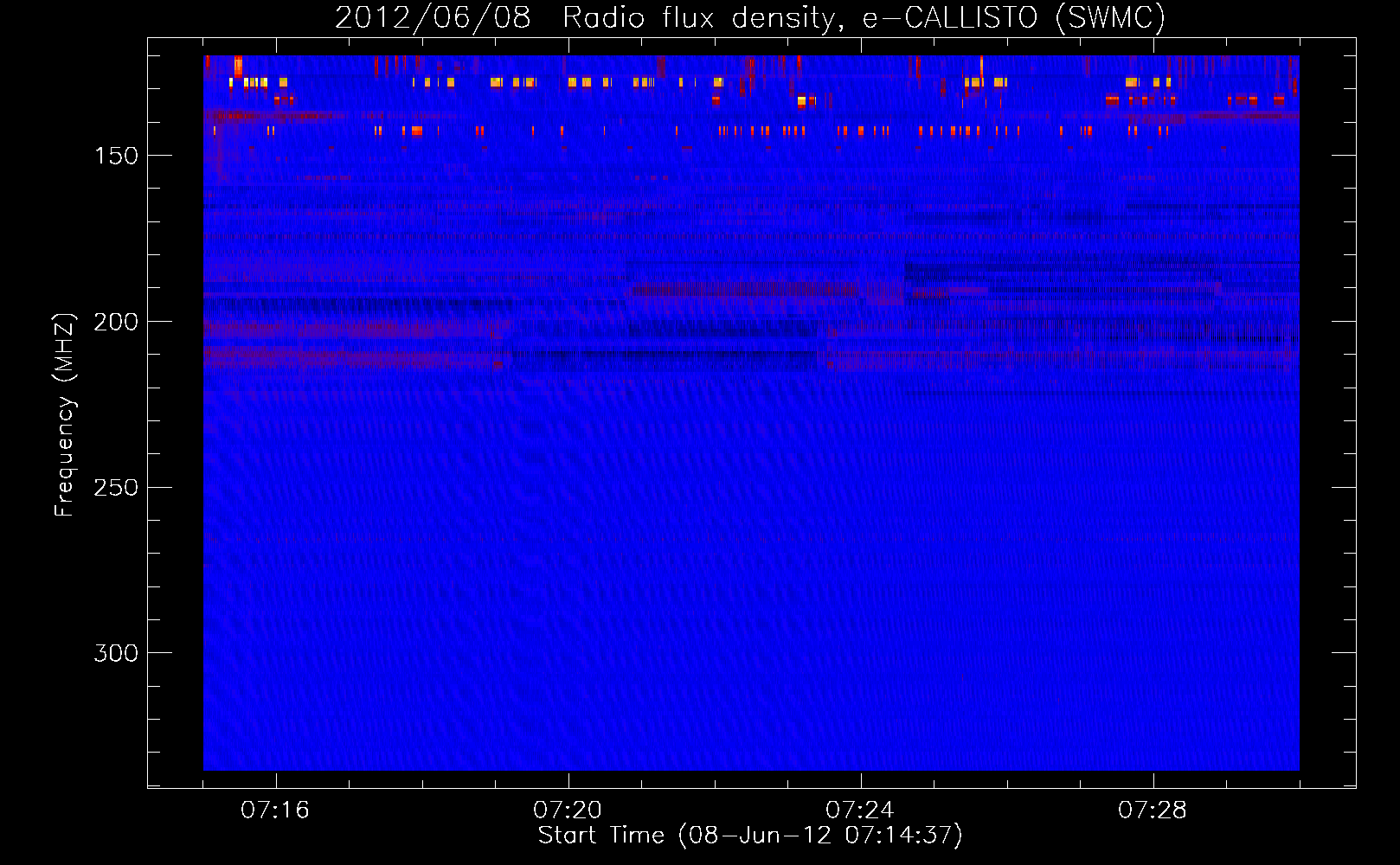Click the plot title '2012/06/08 Radio flux density'
Image resolution: width=1400 pixels, height=865 pixels.
coord(750,17)
